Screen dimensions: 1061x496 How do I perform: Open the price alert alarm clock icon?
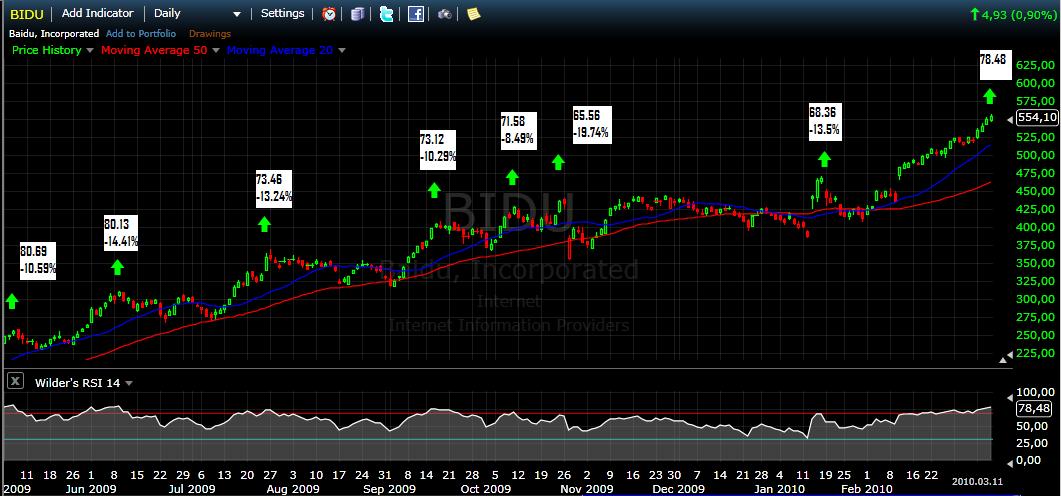point(329,14)
